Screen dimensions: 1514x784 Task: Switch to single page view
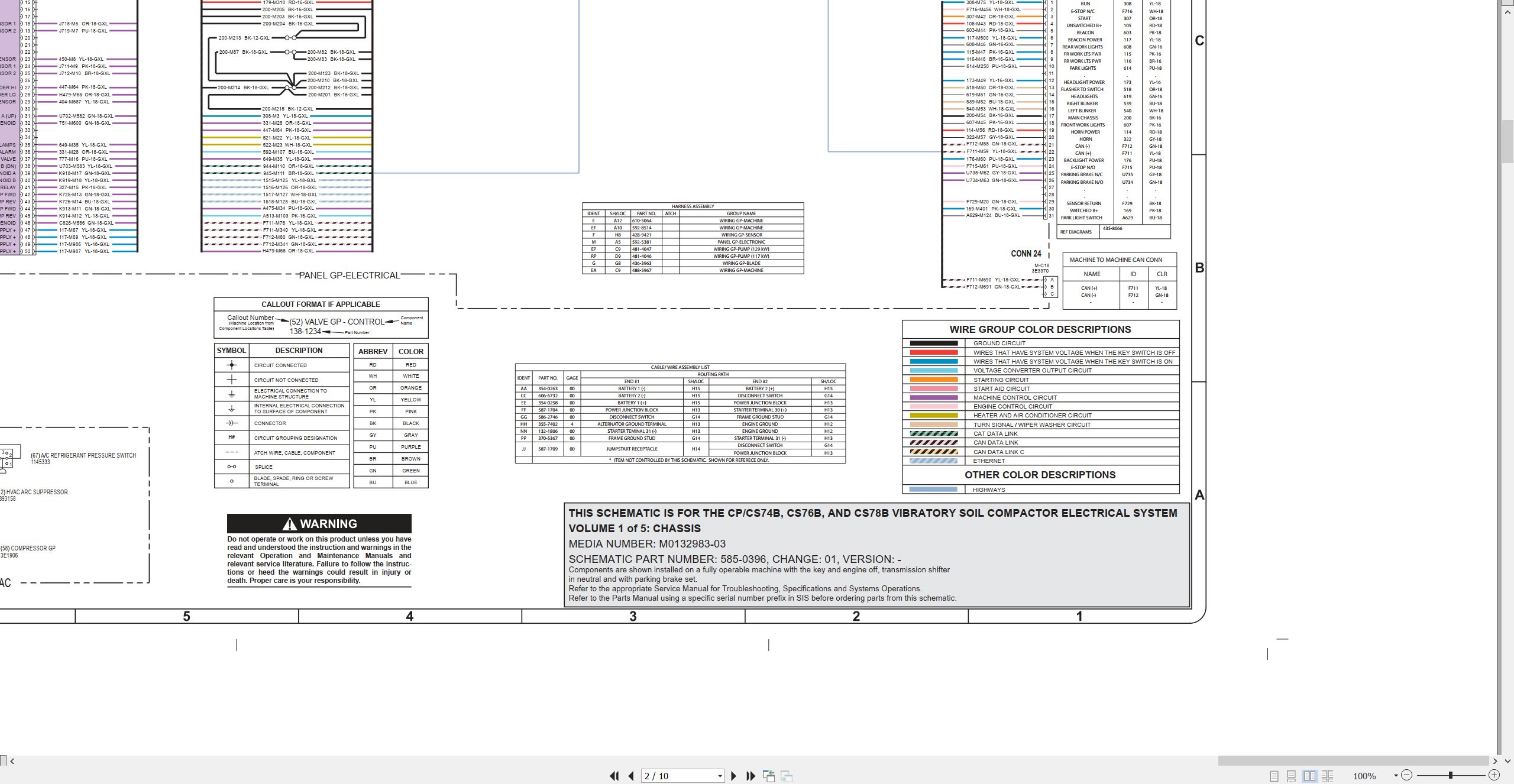point(1274,776)
